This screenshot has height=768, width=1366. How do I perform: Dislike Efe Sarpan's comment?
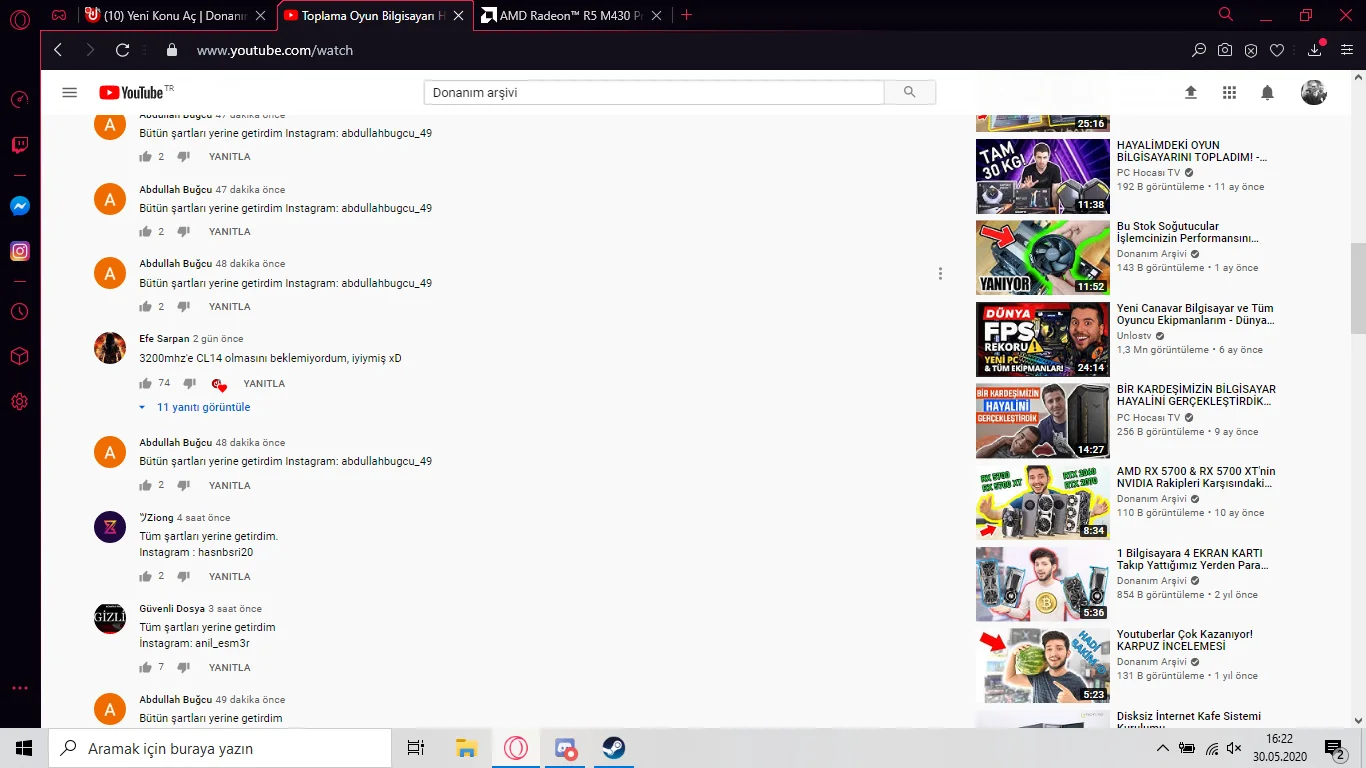pyautogui.click(x=189, y=383)
